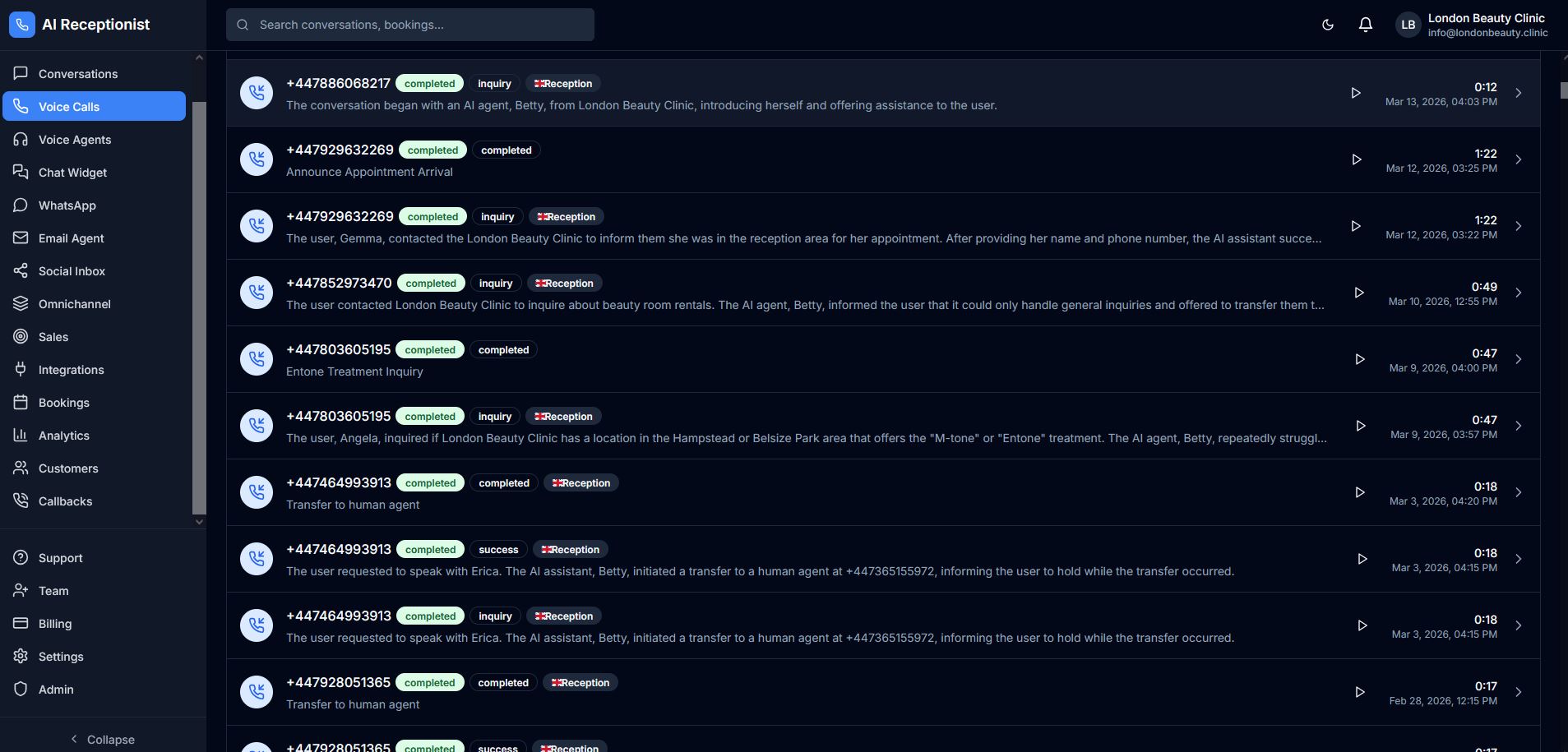
Task: Toggle dark mode moon icon
Action: tap(1327, 25)
